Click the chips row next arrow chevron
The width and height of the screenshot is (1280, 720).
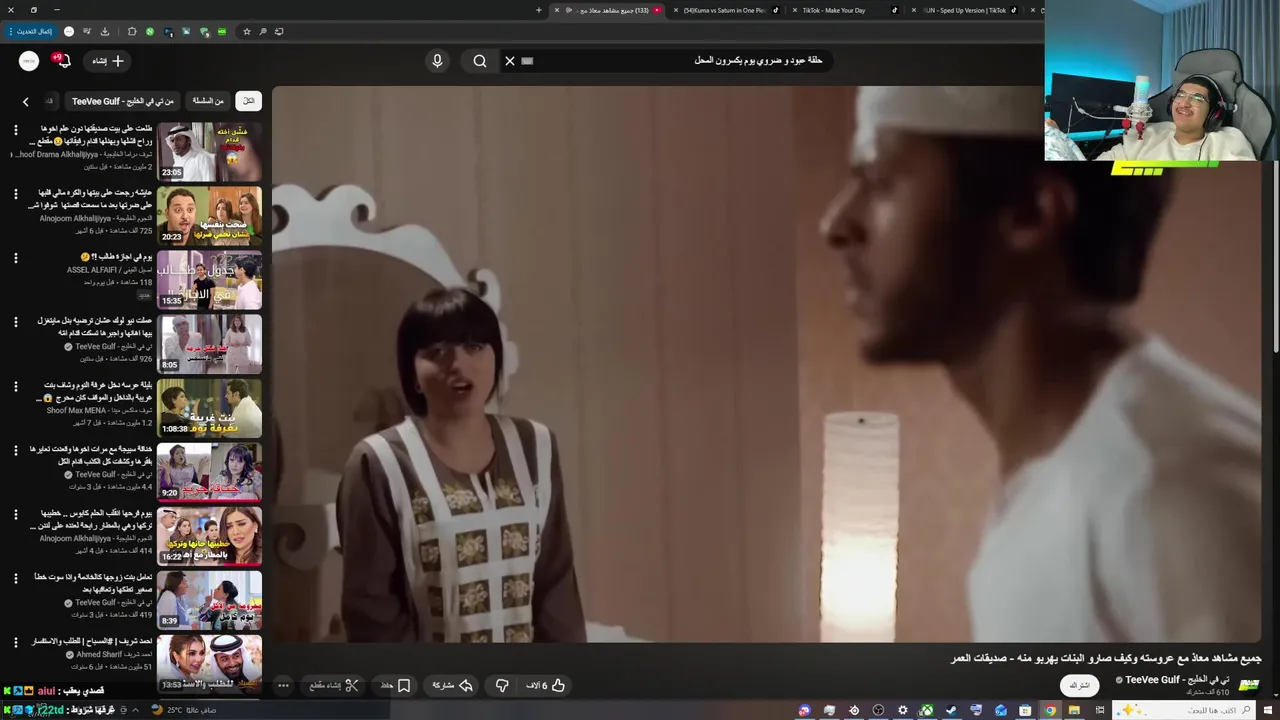[x=26, y=101]
